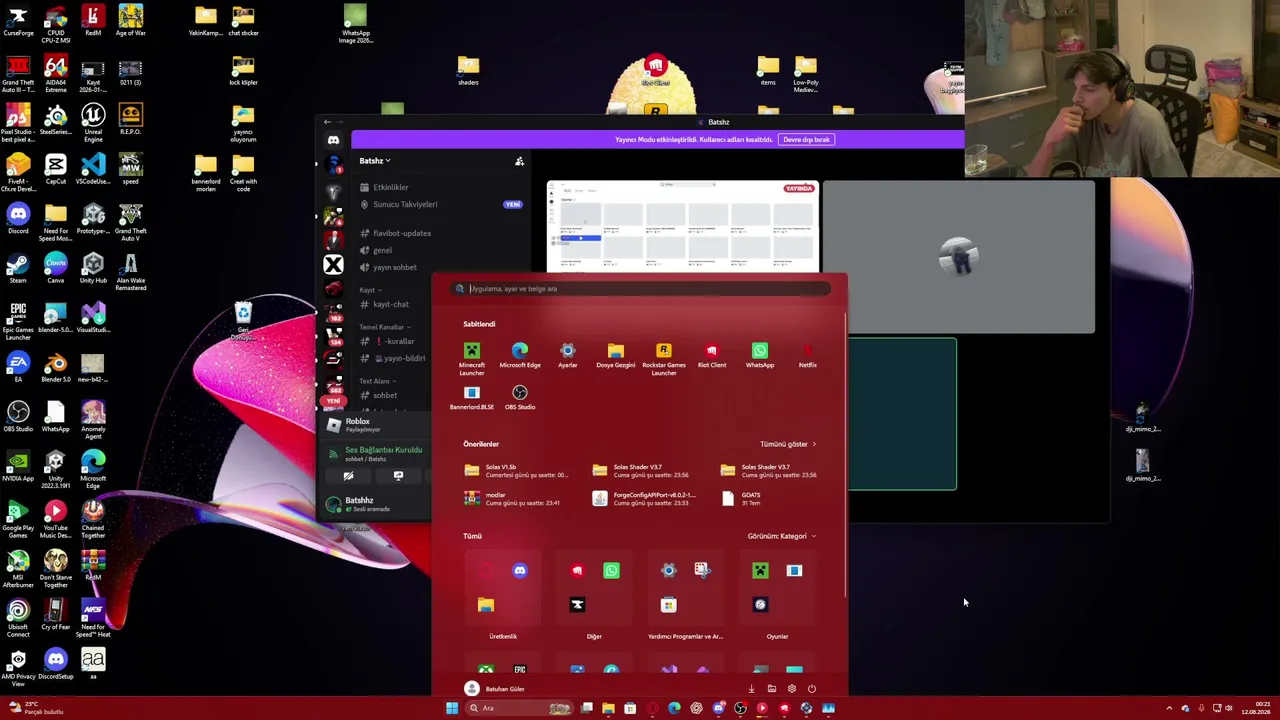Open the Recycle Bin on desktop
The width and height of the screenshot is (1280, 720).
point(243,322)
